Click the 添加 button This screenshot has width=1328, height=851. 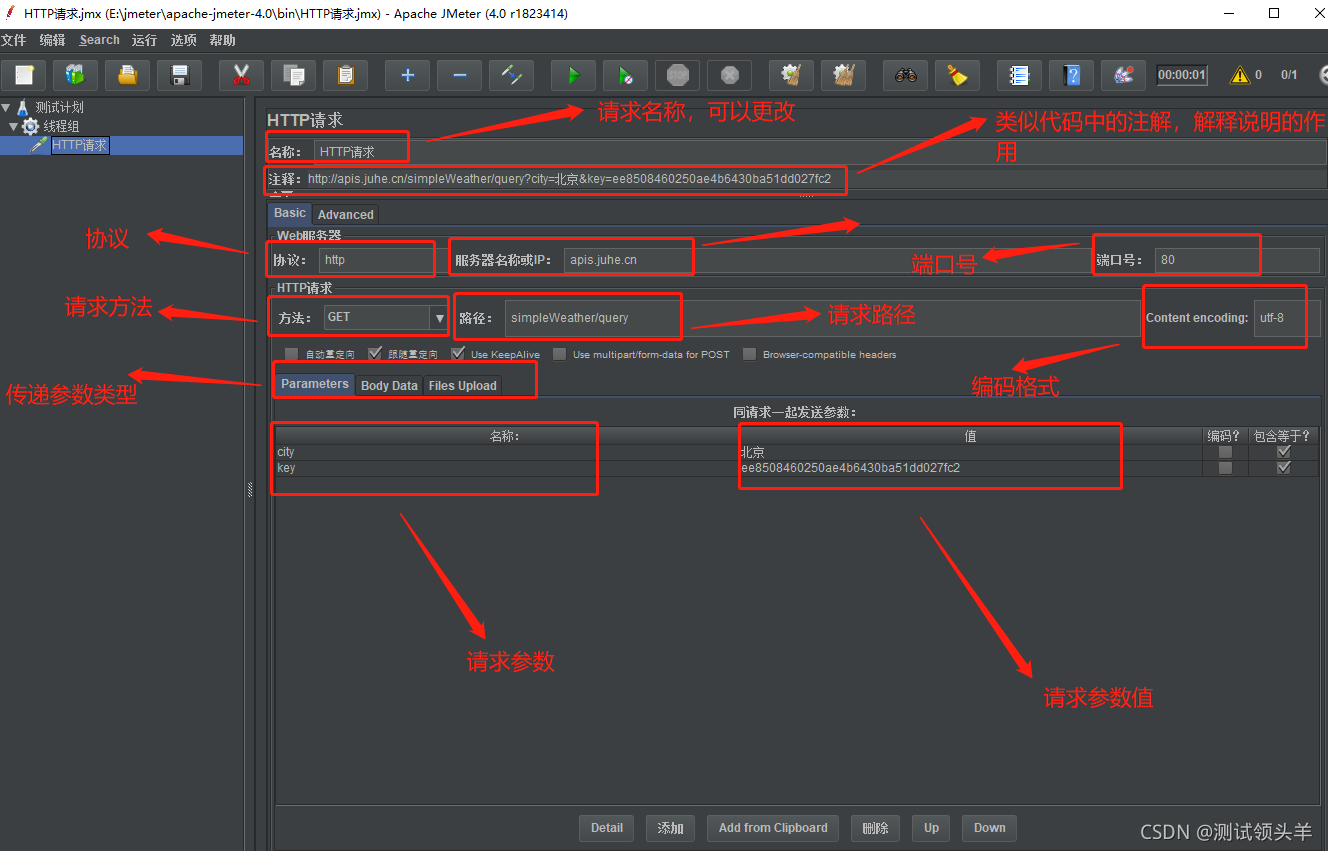click(670, 827)
